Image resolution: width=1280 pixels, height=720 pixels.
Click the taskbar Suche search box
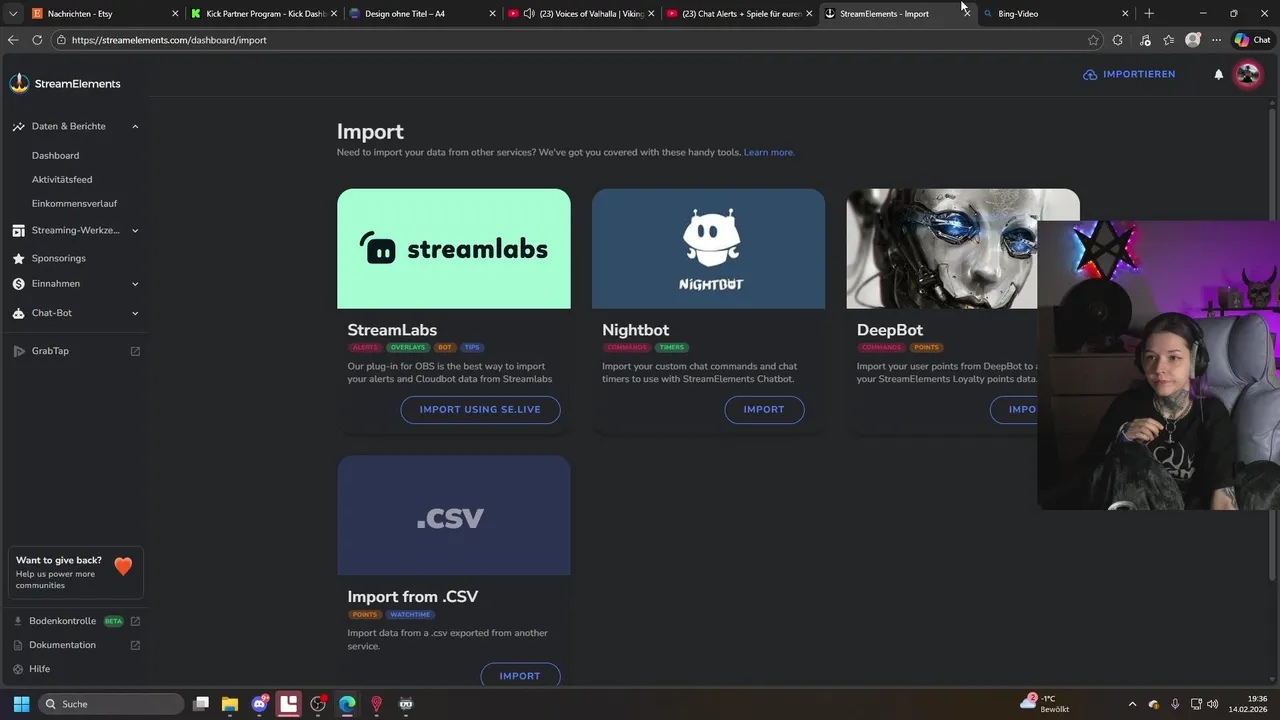[111, 704]
